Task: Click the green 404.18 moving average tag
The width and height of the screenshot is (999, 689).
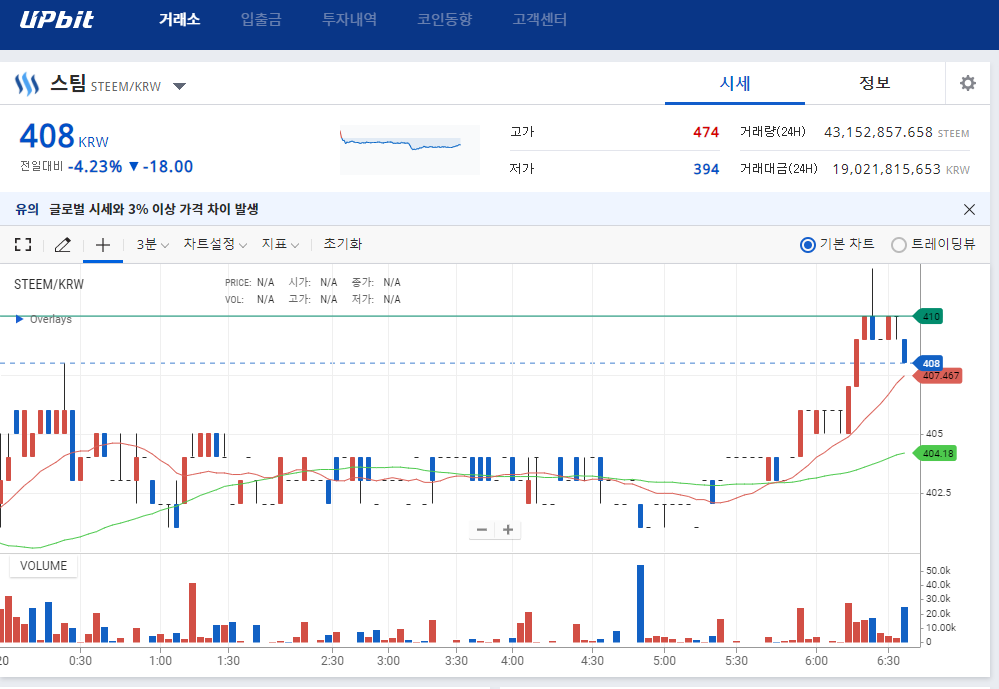Action: pyautogui.click(x=935, y=453)
